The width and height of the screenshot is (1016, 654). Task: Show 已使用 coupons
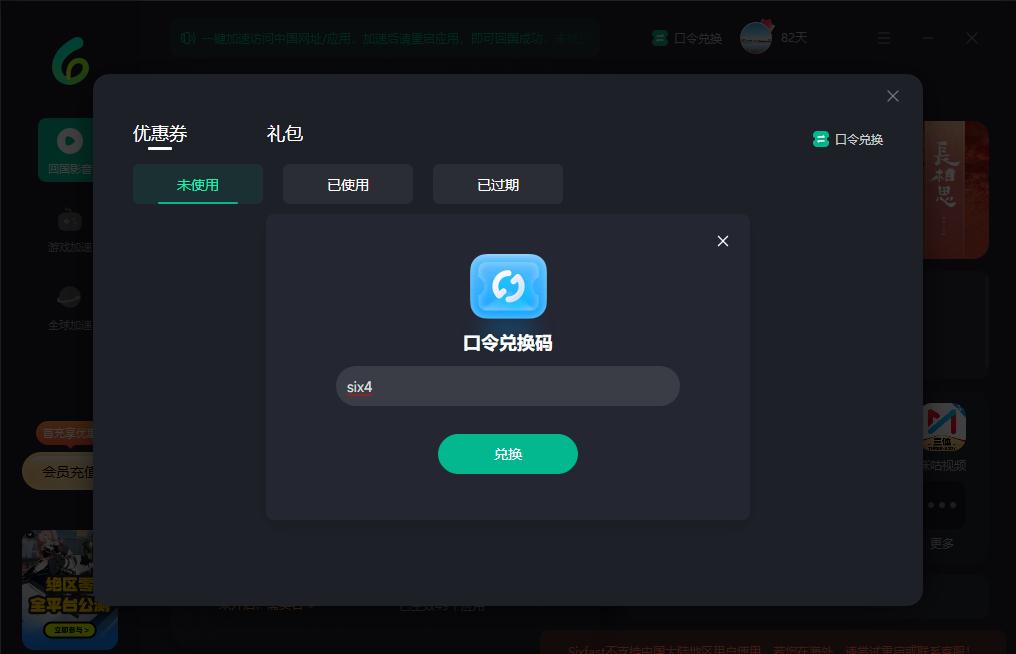(348, 185)
